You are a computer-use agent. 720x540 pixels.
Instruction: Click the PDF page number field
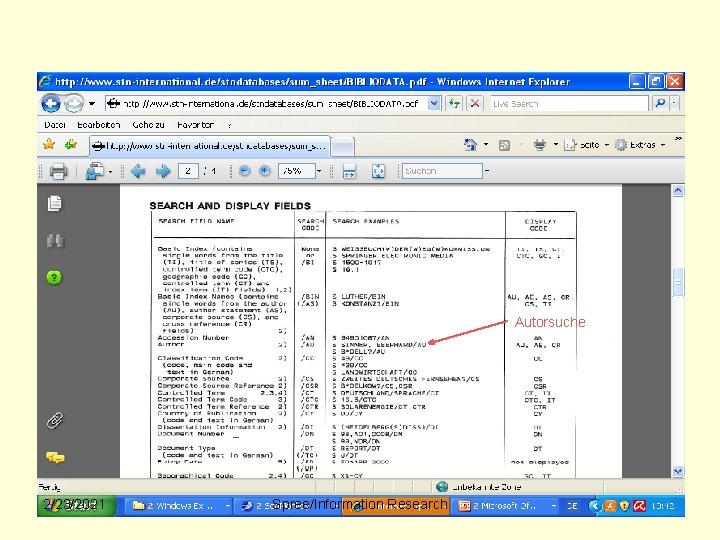[x=188, y=171]
